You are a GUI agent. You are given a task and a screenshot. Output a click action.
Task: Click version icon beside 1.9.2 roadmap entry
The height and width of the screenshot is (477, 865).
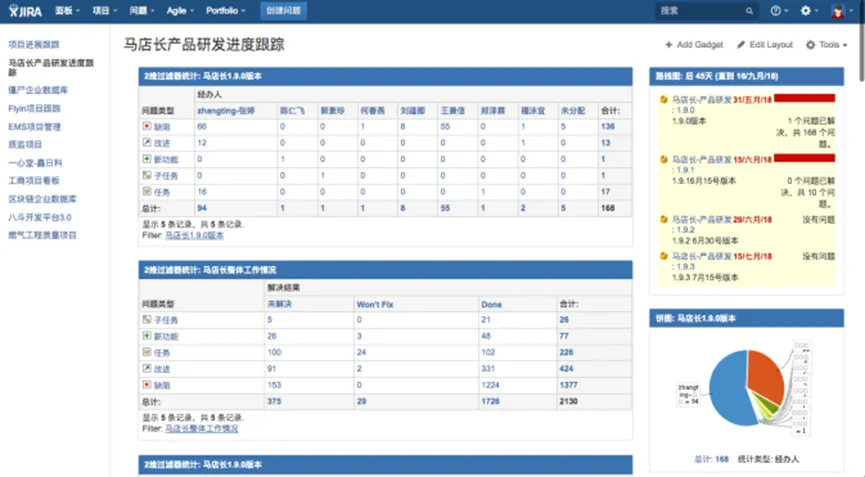pyautogui.click(x=664, y=219)
